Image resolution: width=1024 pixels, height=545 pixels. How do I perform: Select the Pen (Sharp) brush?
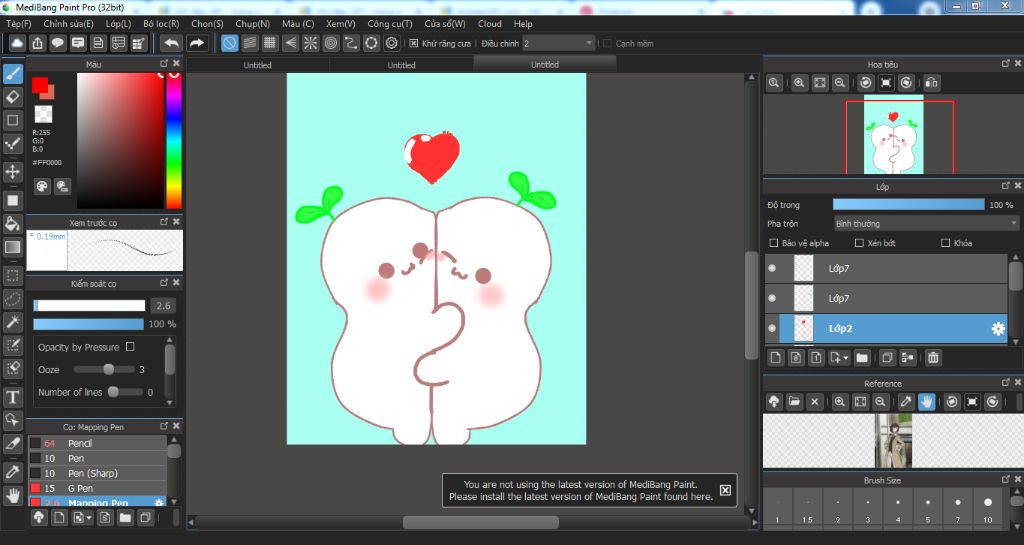[97, 473]
